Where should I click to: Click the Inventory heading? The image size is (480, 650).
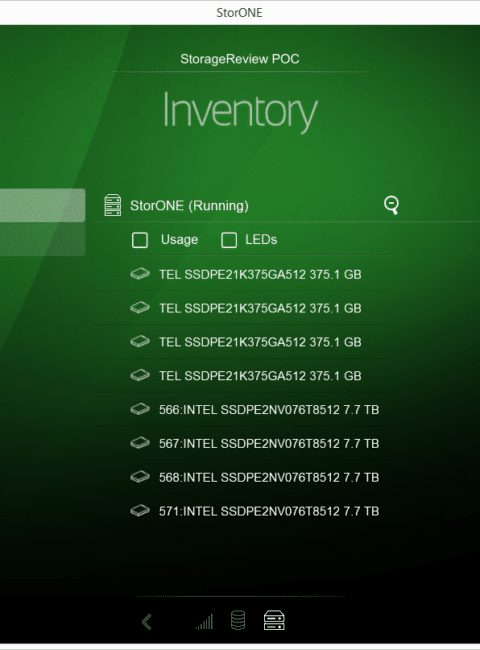pyautogui.click(x=240, y=112)
